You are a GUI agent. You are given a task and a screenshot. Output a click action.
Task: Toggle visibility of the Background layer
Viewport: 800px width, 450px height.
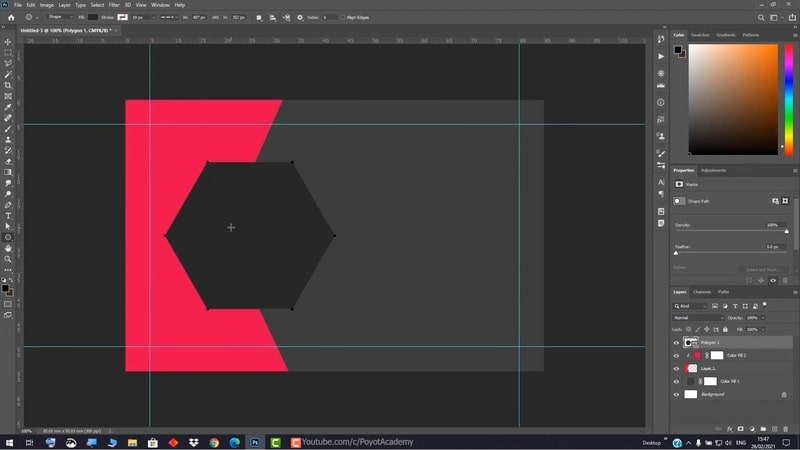click(x=676, y=394)
